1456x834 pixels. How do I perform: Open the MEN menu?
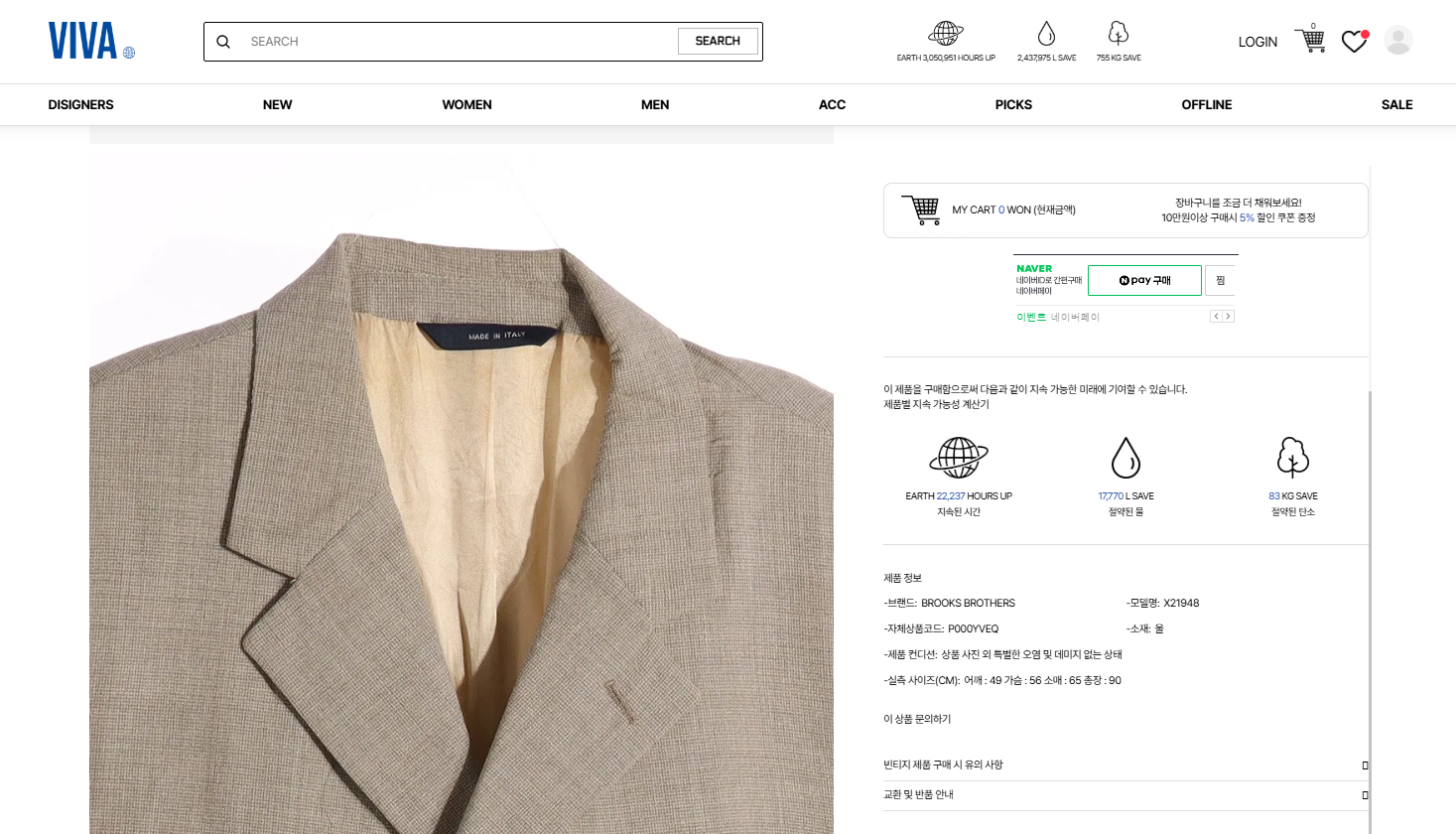coord(655,104)
